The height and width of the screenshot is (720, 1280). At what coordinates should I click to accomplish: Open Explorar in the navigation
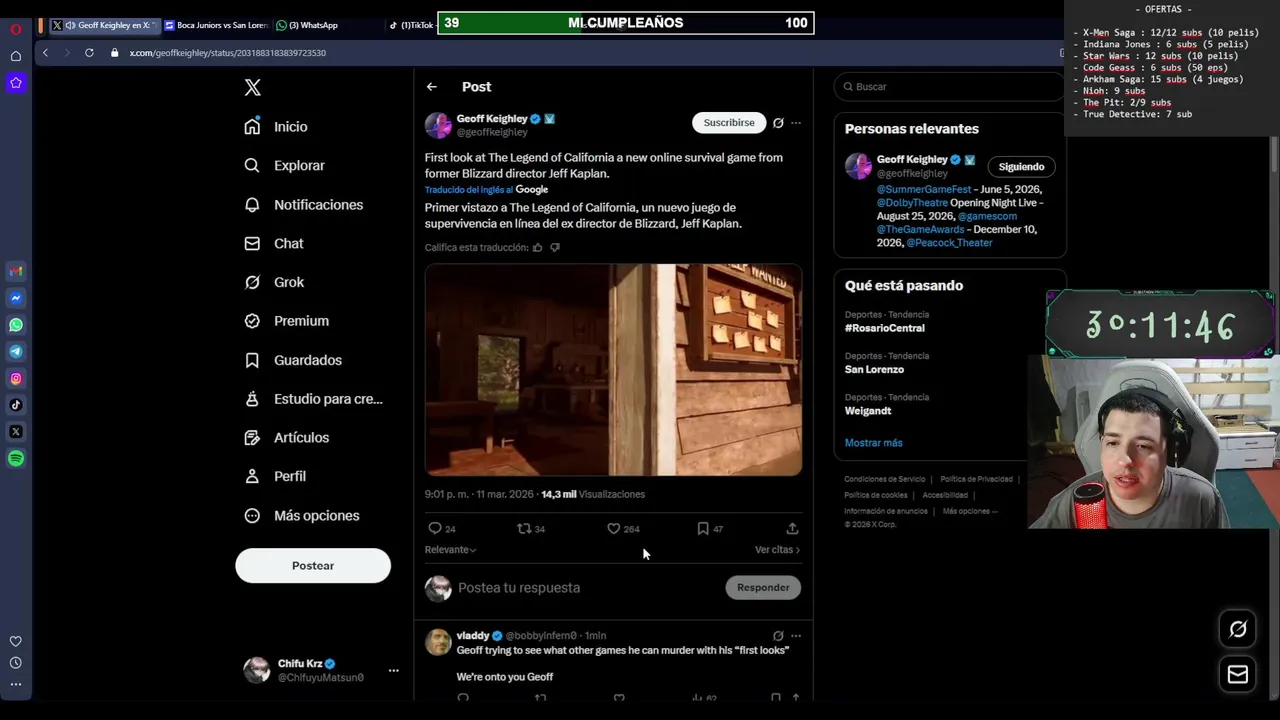285,166
